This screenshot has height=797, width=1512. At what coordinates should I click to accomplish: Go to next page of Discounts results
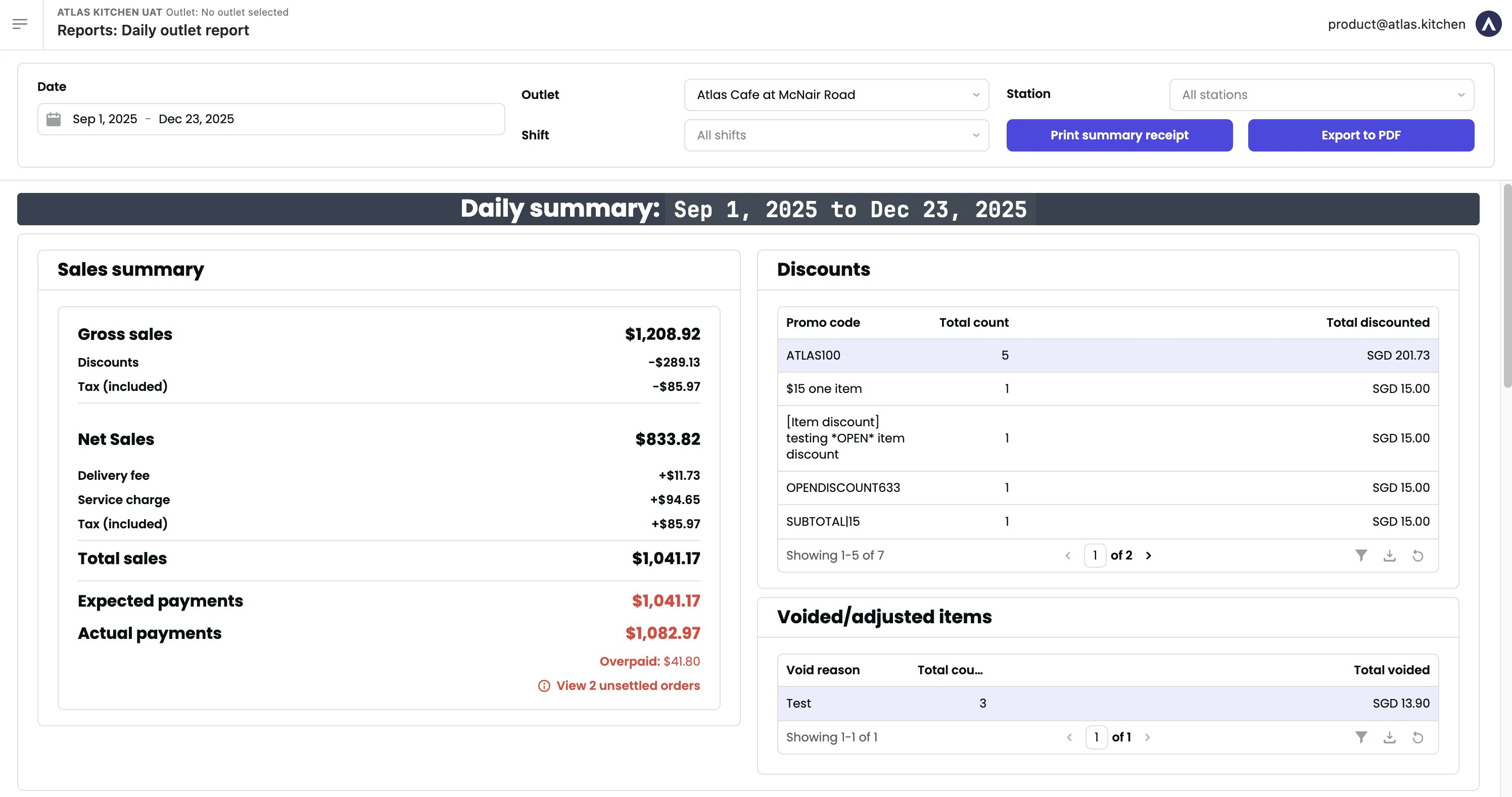point(1149,556)
